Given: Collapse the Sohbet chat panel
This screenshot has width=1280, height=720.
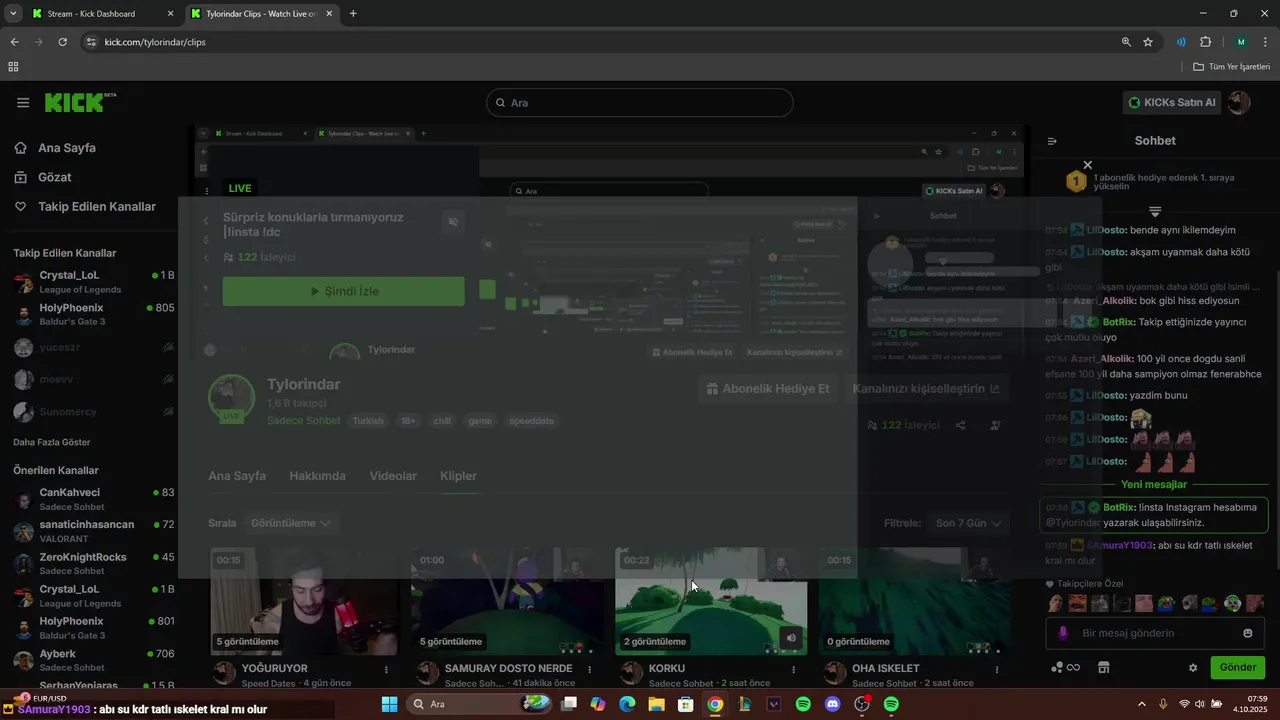Looking at the screenshot, I should coord(1052,141).
